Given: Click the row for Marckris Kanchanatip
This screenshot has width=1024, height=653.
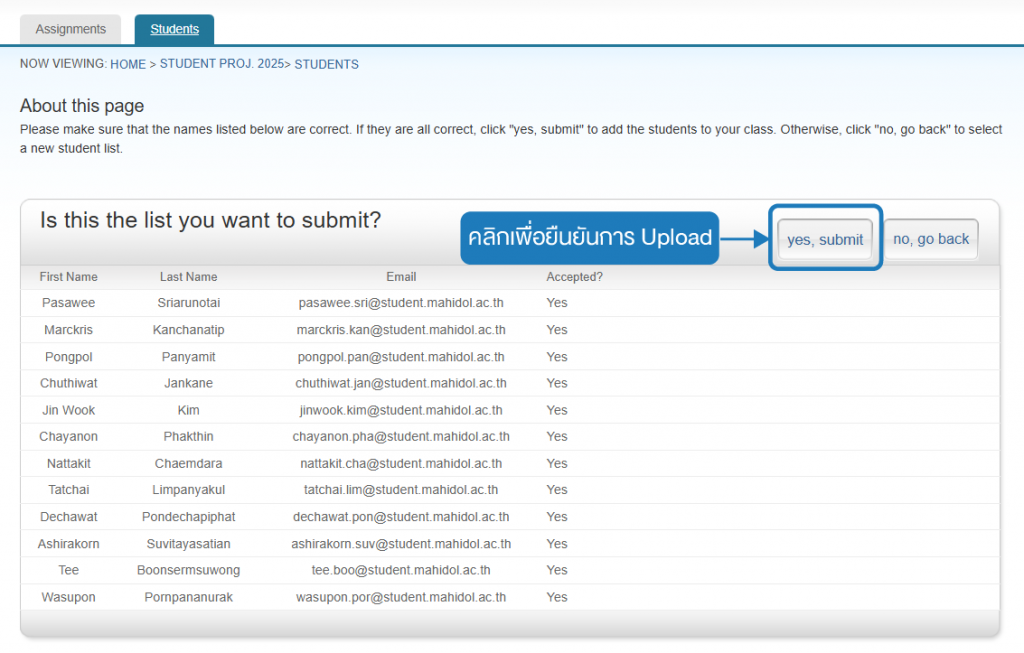Looking at the screenshot, I should point(510,330).
